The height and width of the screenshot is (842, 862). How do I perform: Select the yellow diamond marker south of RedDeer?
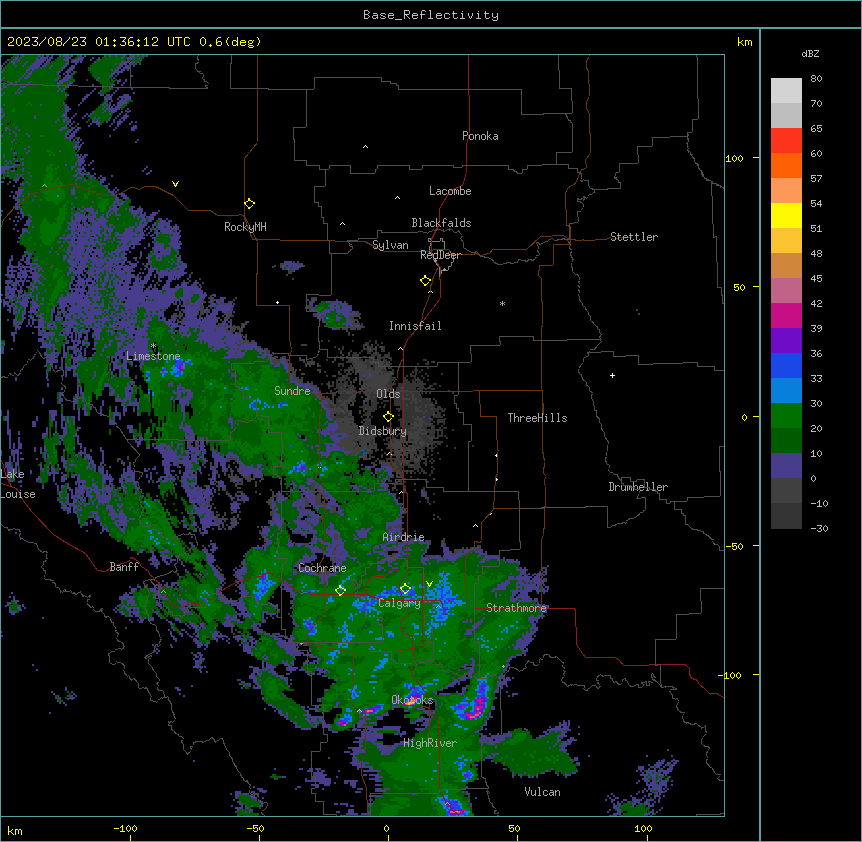point(426,281)
